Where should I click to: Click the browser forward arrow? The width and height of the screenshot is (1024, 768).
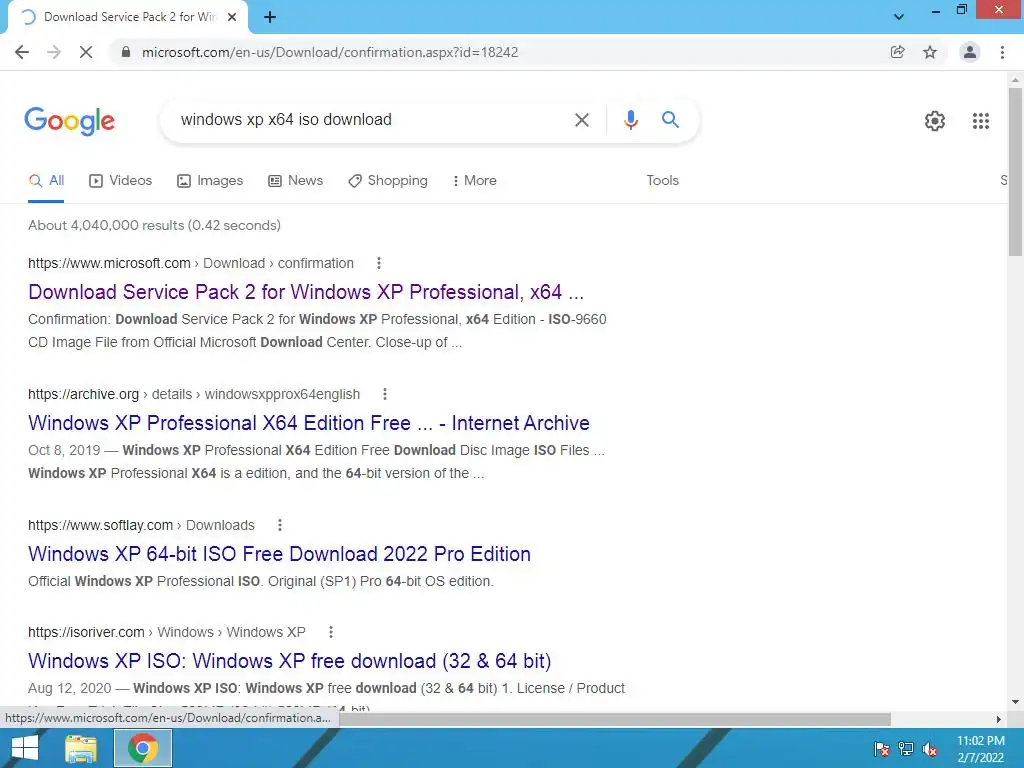[54, 52]
